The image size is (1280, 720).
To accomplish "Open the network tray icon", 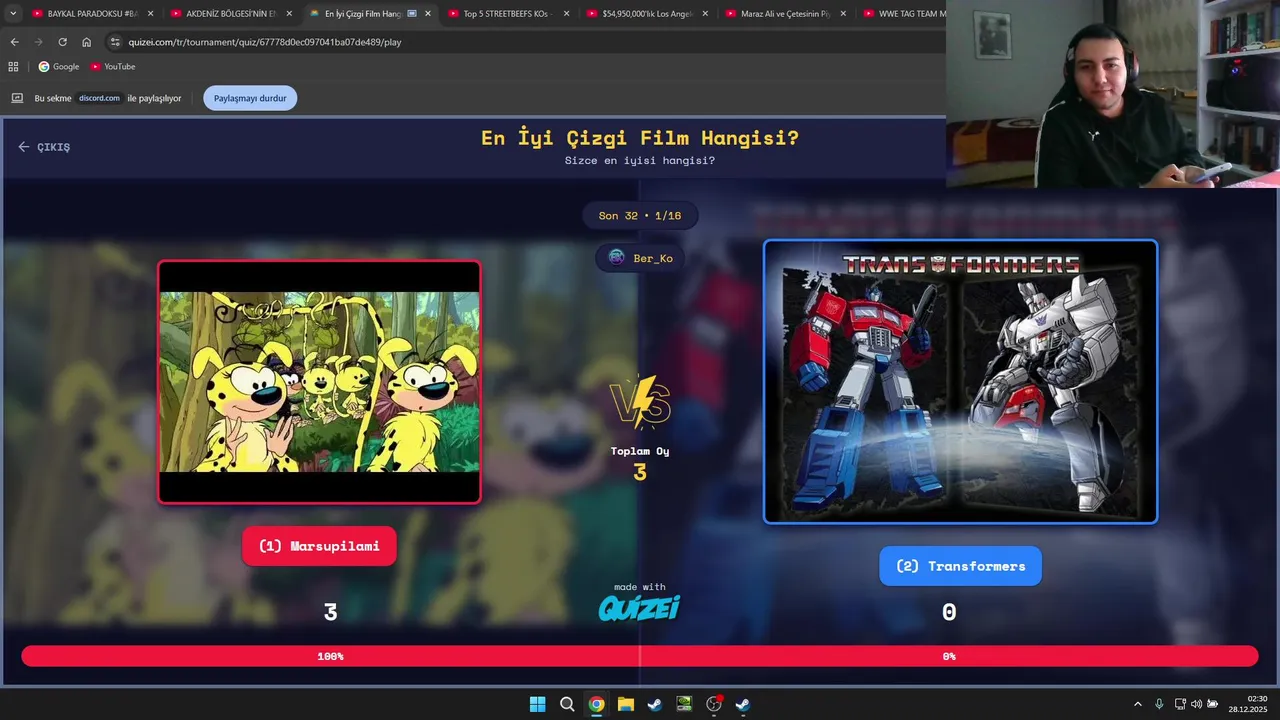I will click(1180, 704).
